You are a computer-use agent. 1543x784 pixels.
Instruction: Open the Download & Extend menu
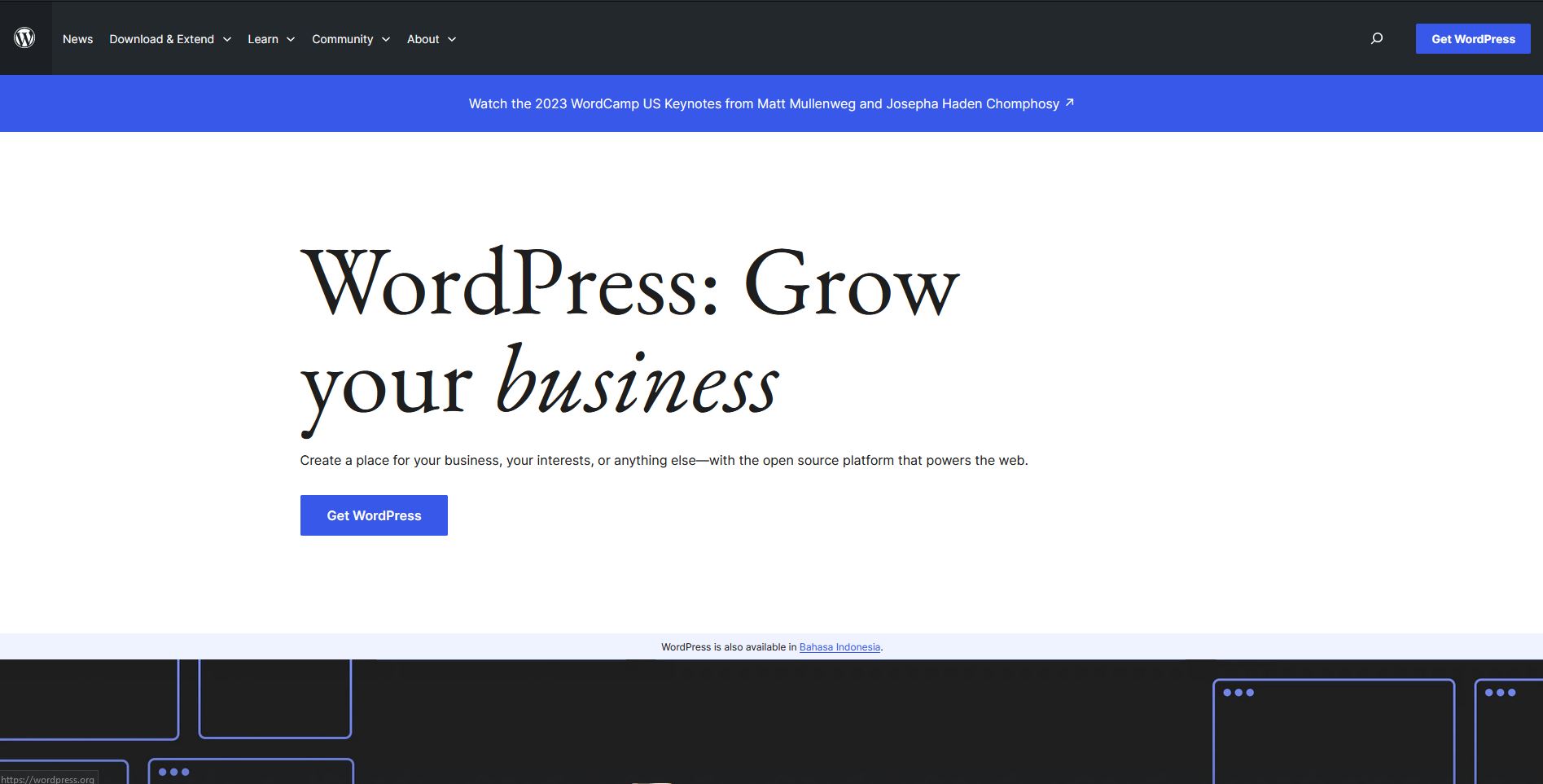click(x=162, y=39)
